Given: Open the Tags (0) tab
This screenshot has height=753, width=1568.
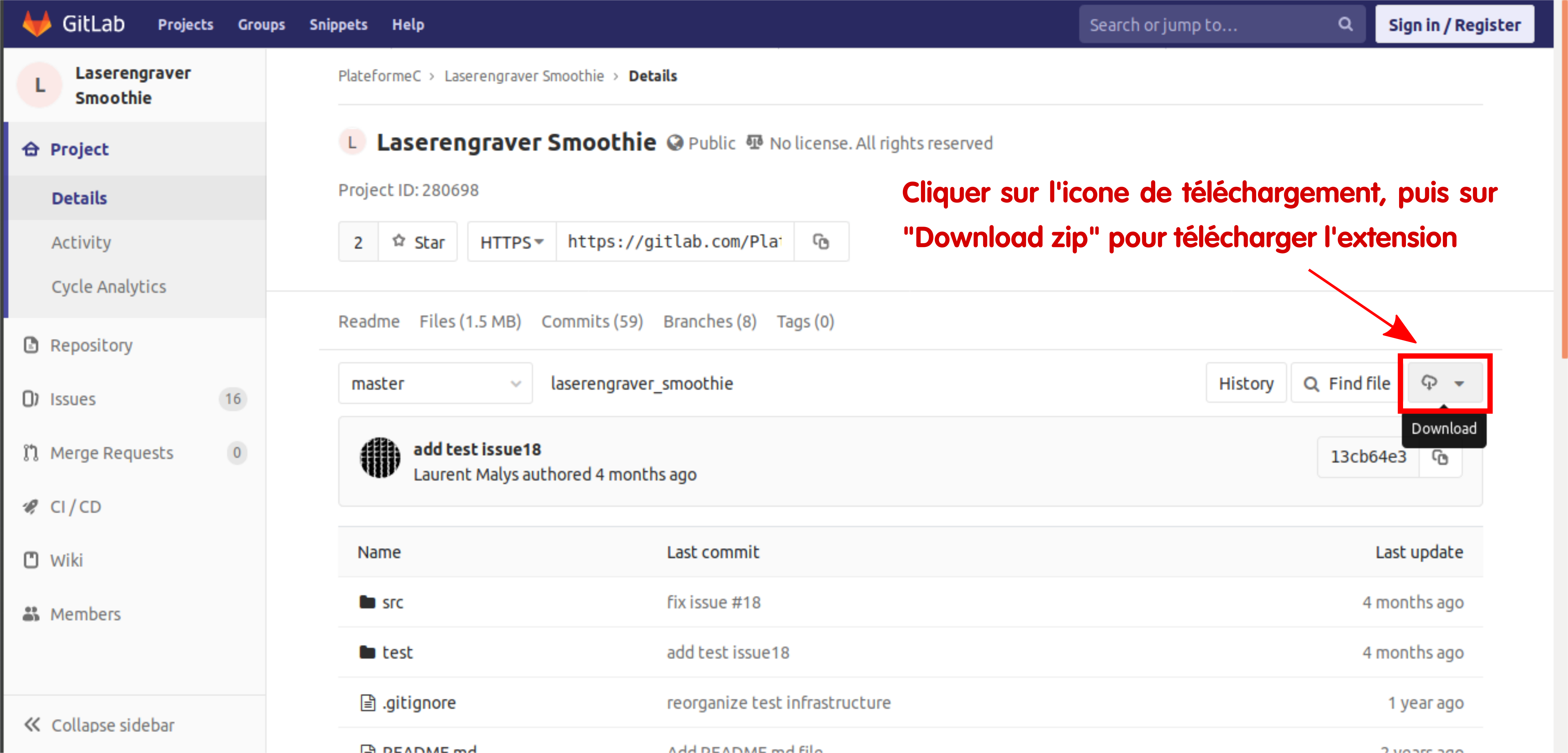Looking at the screenshot, I should click(805, 321).
